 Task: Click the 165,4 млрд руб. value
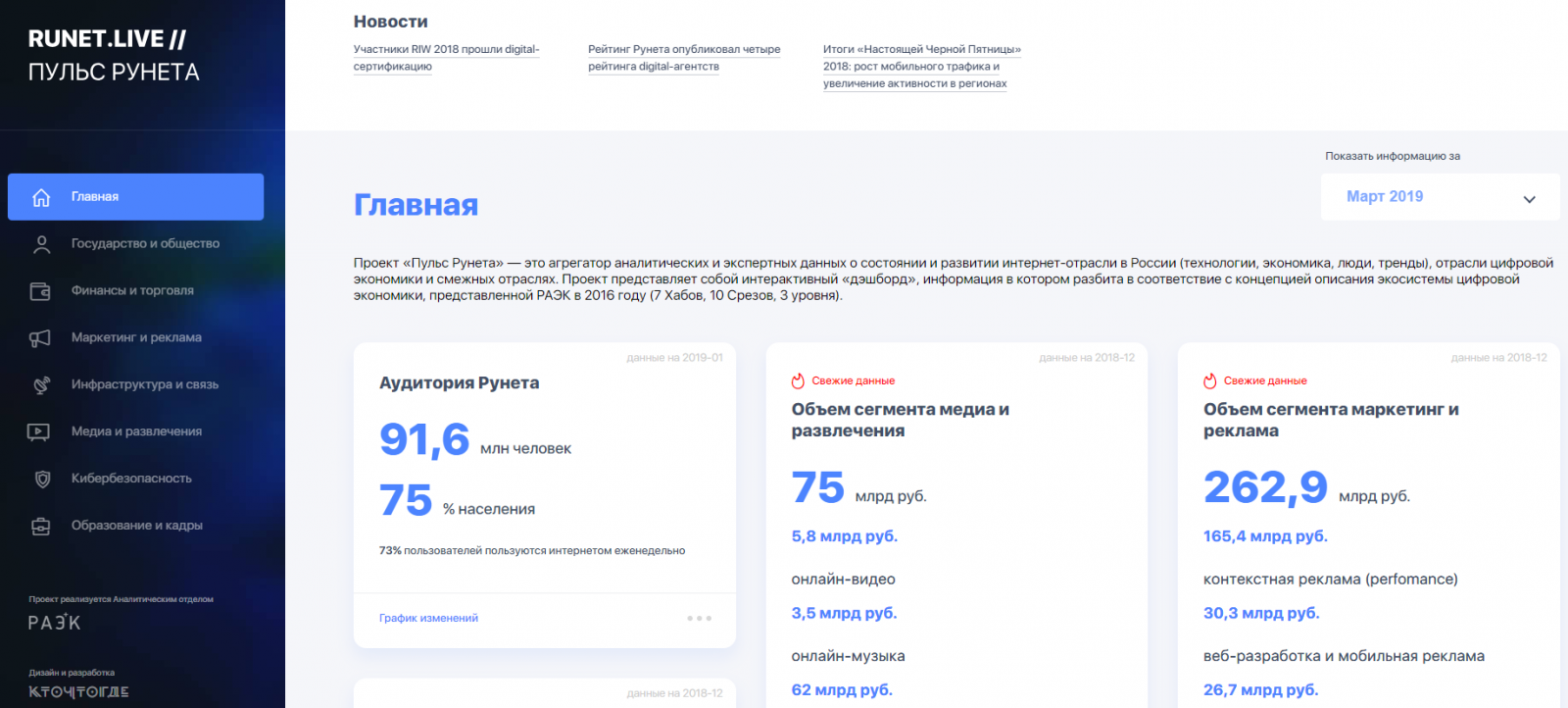[x=1265, y=537]
